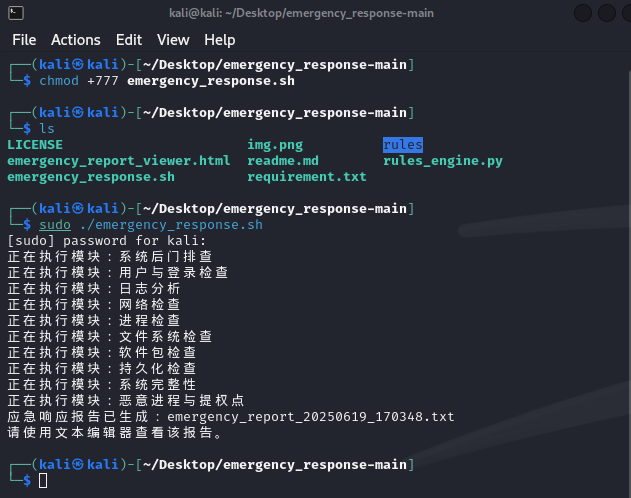Screen dimensions: 631x498
Task: Click the middle round window control button
Action: tap(606, 13)
